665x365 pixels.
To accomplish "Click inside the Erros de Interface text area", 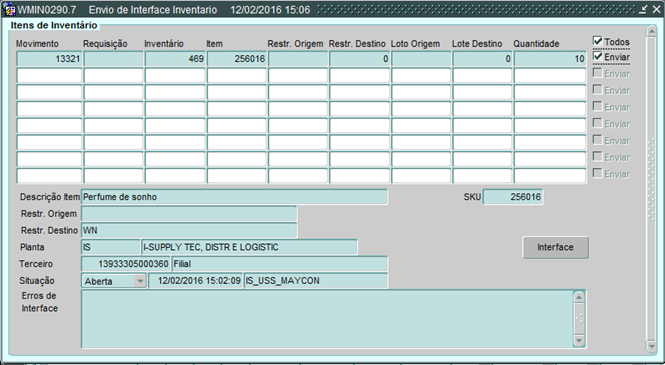I will (x=327, y=319).
